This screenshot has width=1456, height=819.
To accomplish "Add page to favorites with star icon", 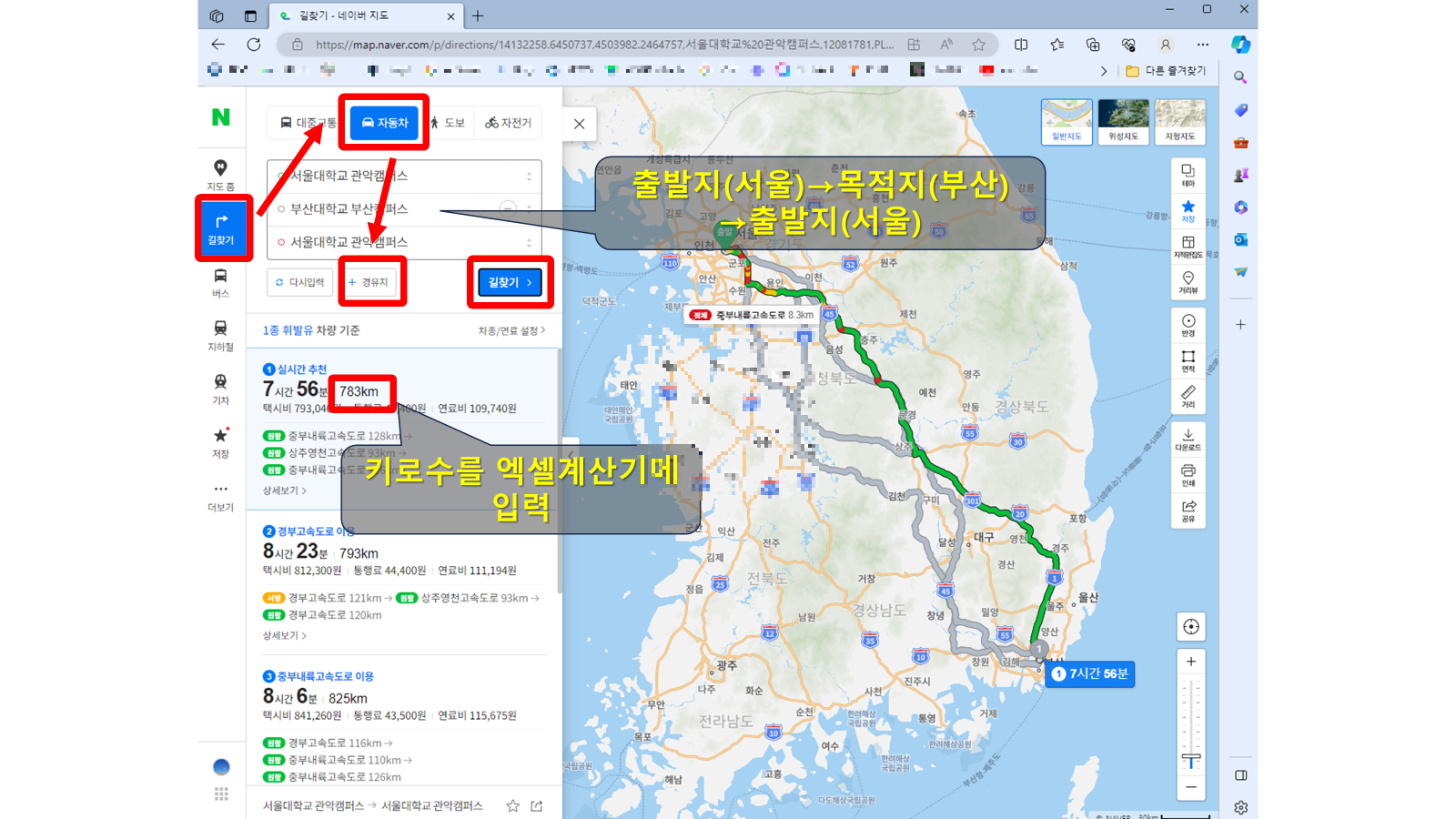I will [978, 45].
